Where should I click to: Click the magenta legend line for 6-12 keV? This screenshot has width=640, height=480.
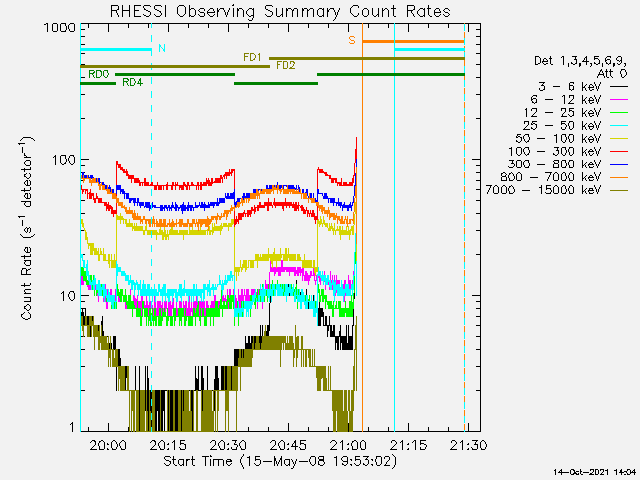coord(619,100)
